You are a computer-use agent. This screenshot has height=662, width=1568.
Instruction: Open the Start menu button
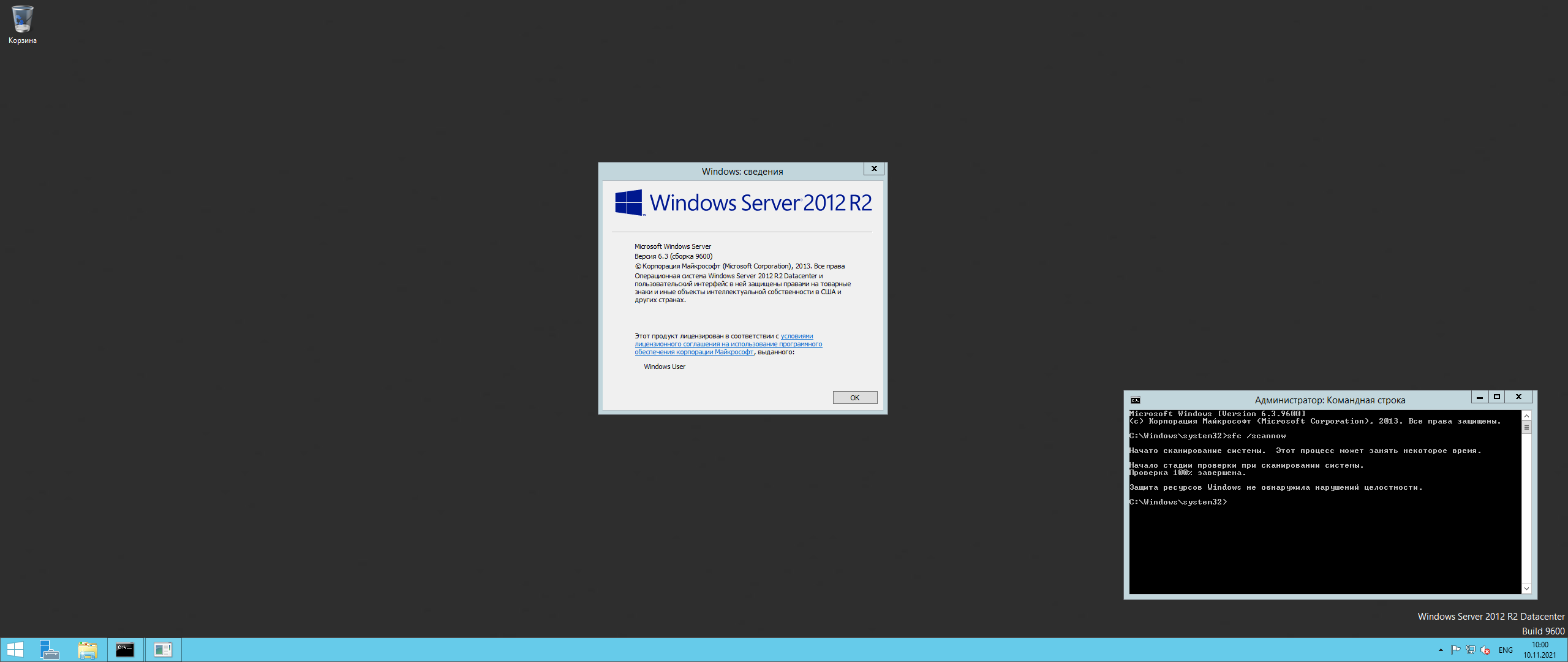15,650
